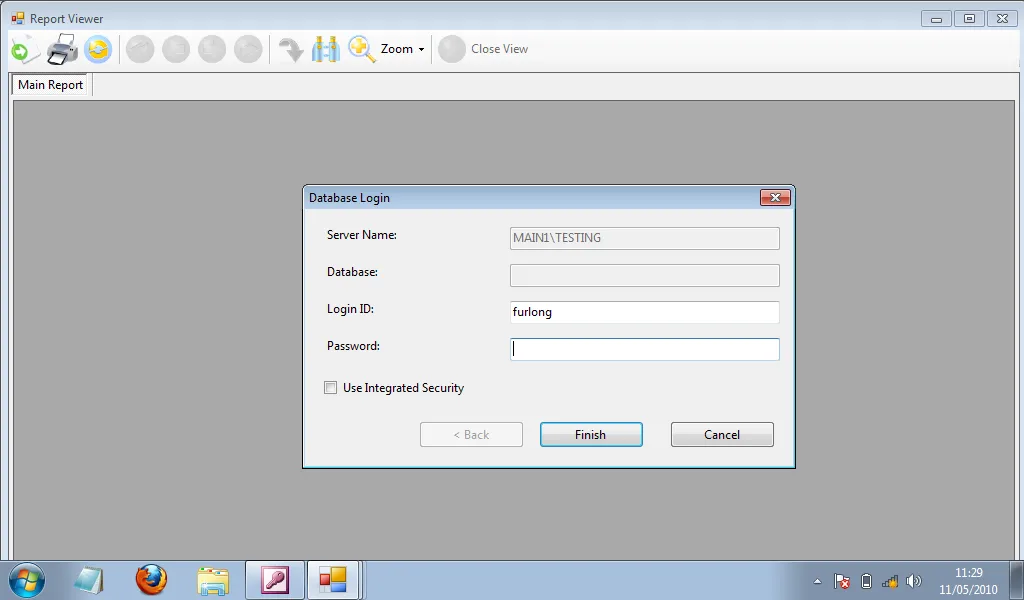Switch to Microsoft Access taskbar icon

[x=275, y=580]
